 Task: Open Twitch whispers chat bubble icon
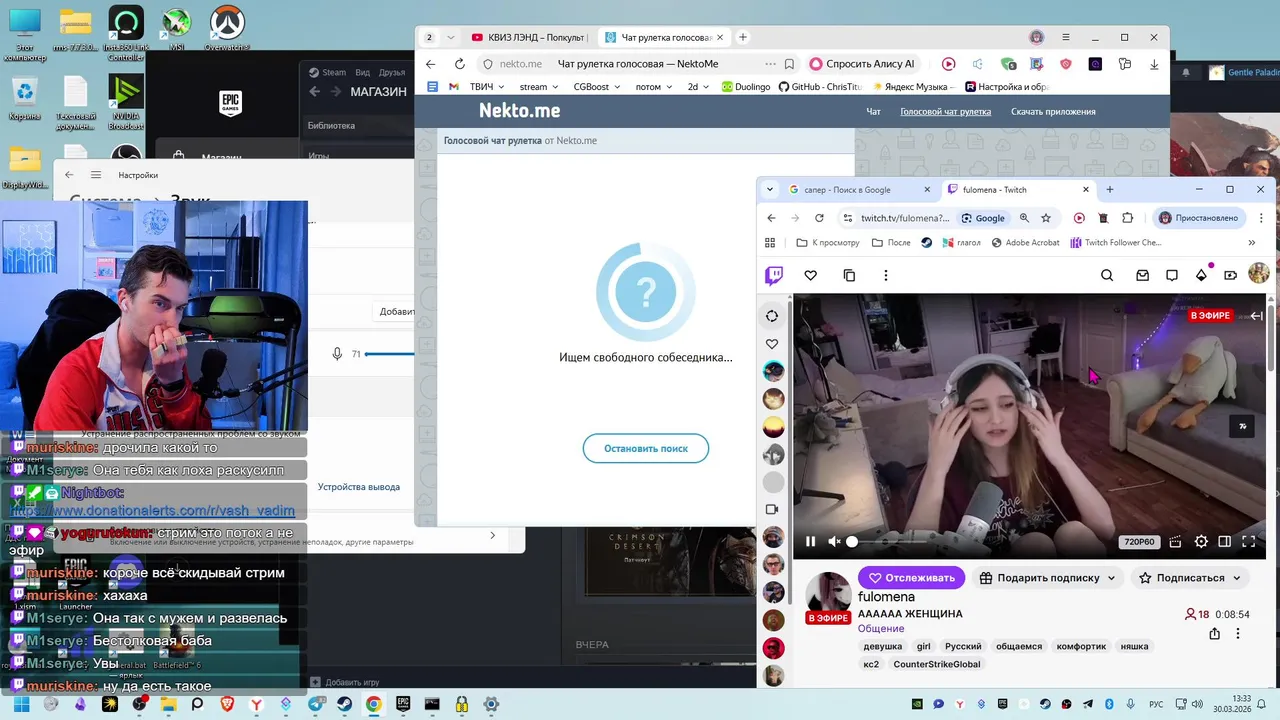[x=1172, y=275]
